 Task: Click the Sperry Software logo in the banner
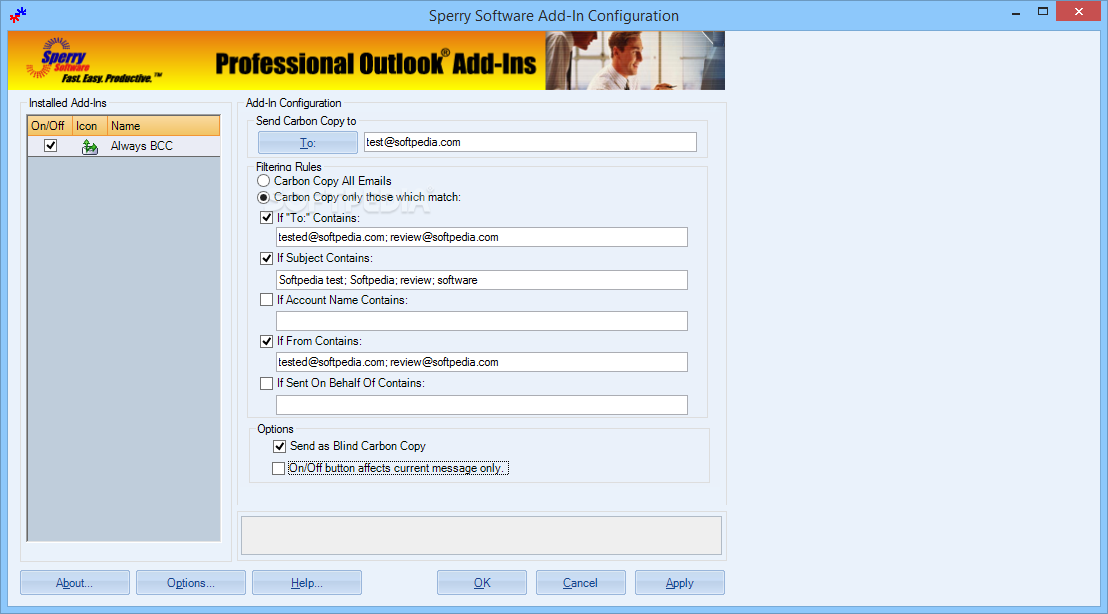click(93, 61)
